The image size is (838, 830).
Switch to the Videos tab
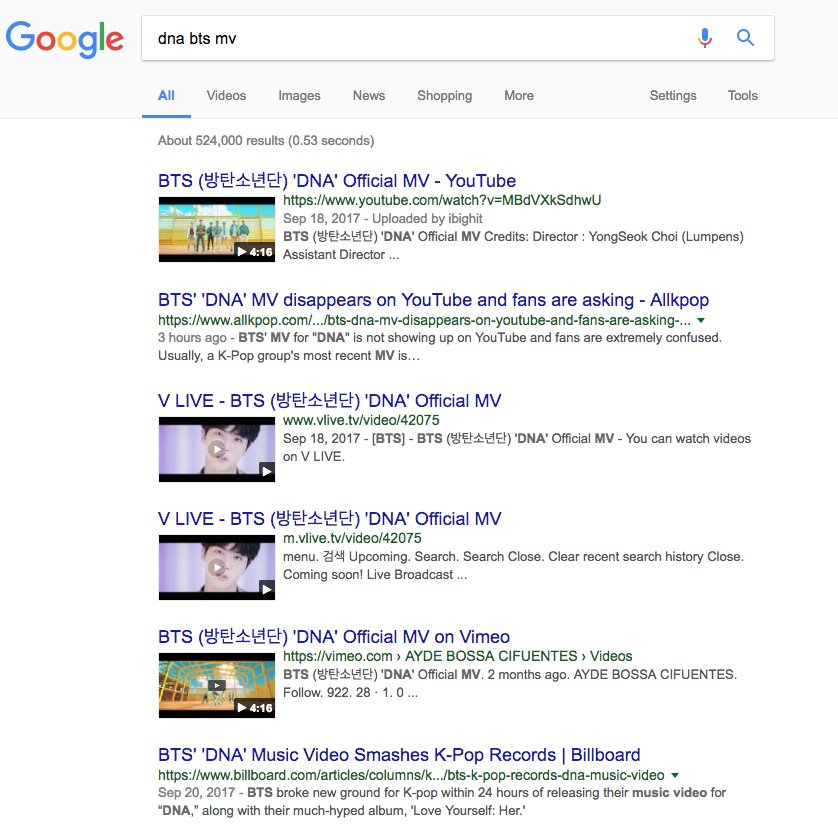[227, 96]
